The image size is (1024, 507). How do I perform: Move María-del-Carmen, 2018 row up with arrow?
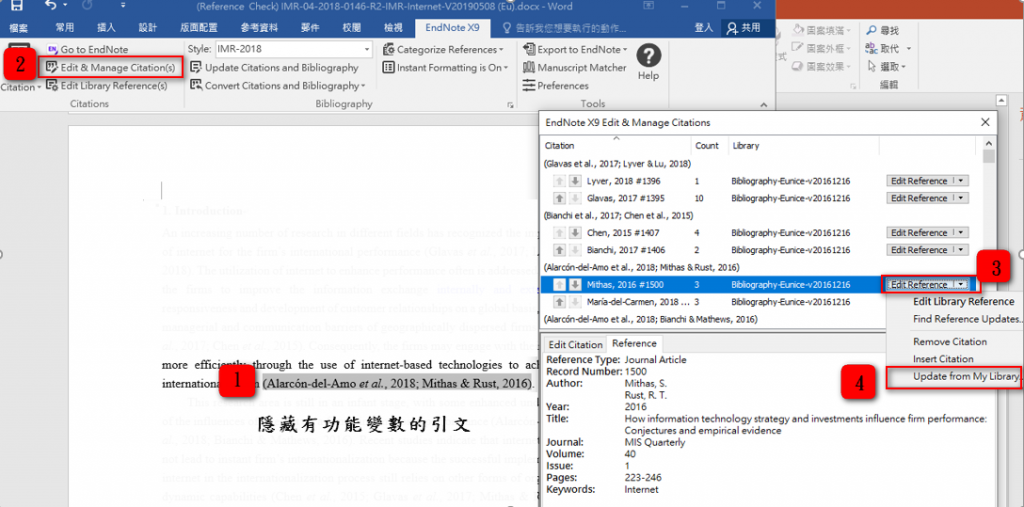(560, 301)
